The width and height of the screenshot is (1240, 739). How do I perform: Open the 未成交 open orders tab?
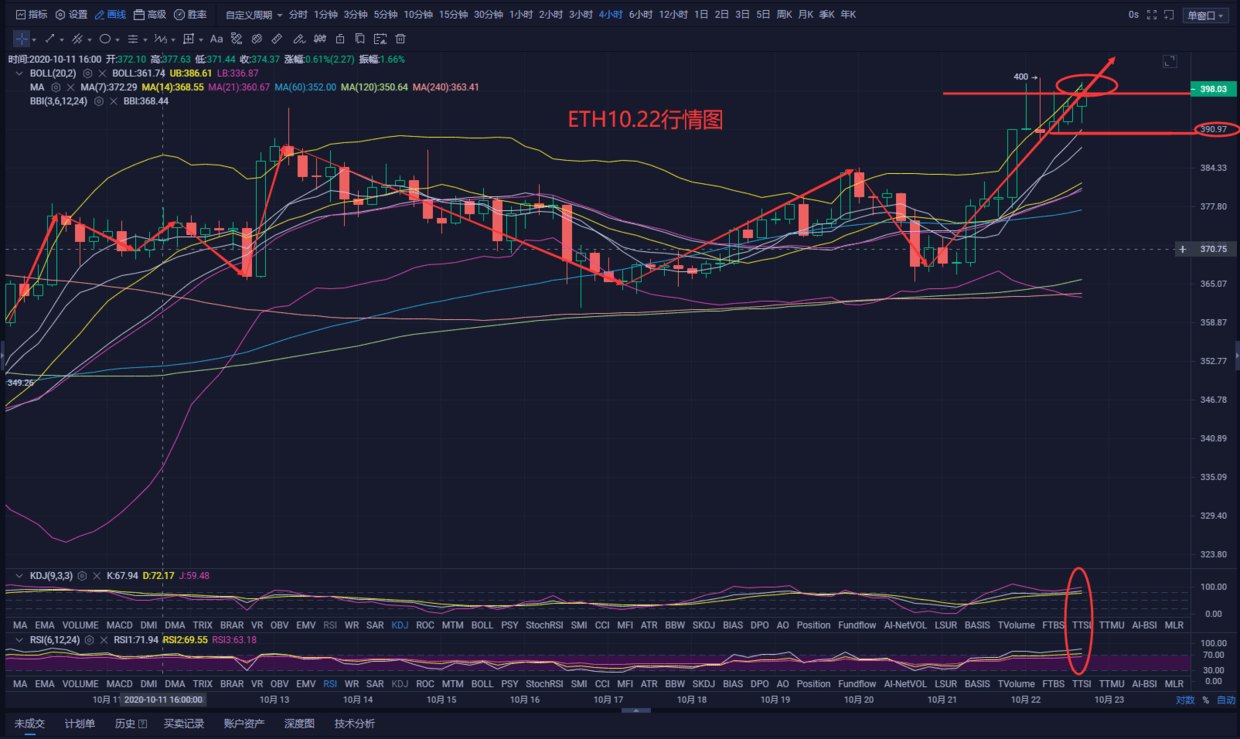pos(31,723)
